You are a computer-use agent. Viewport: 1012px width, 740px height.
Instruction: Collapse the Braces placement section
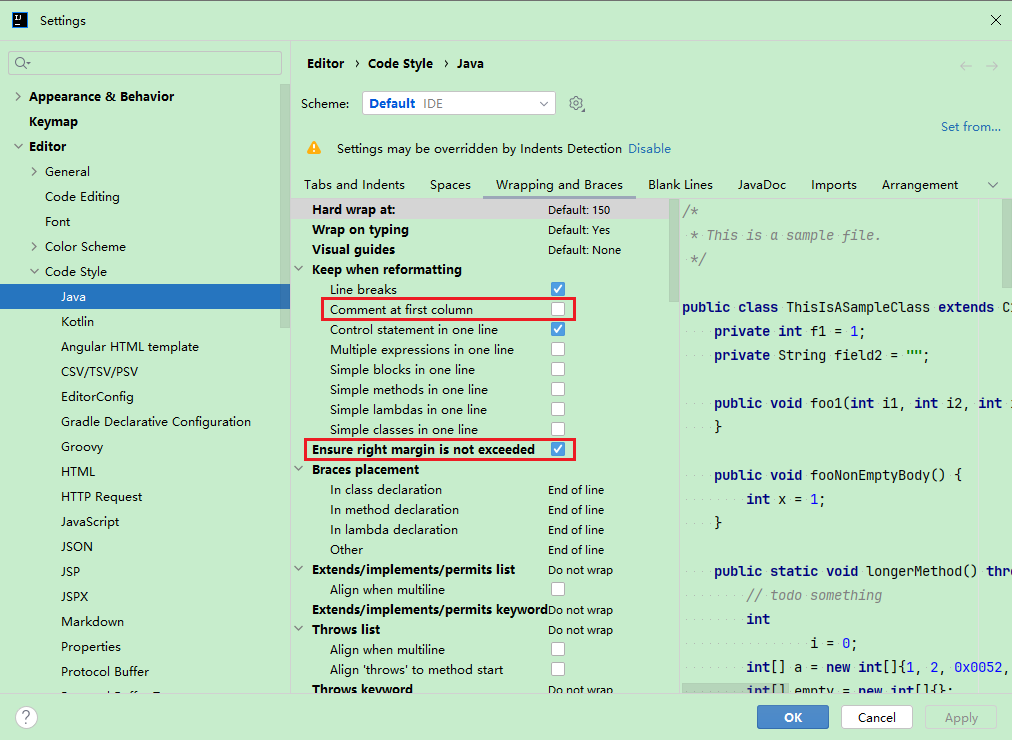click(299, 470)
